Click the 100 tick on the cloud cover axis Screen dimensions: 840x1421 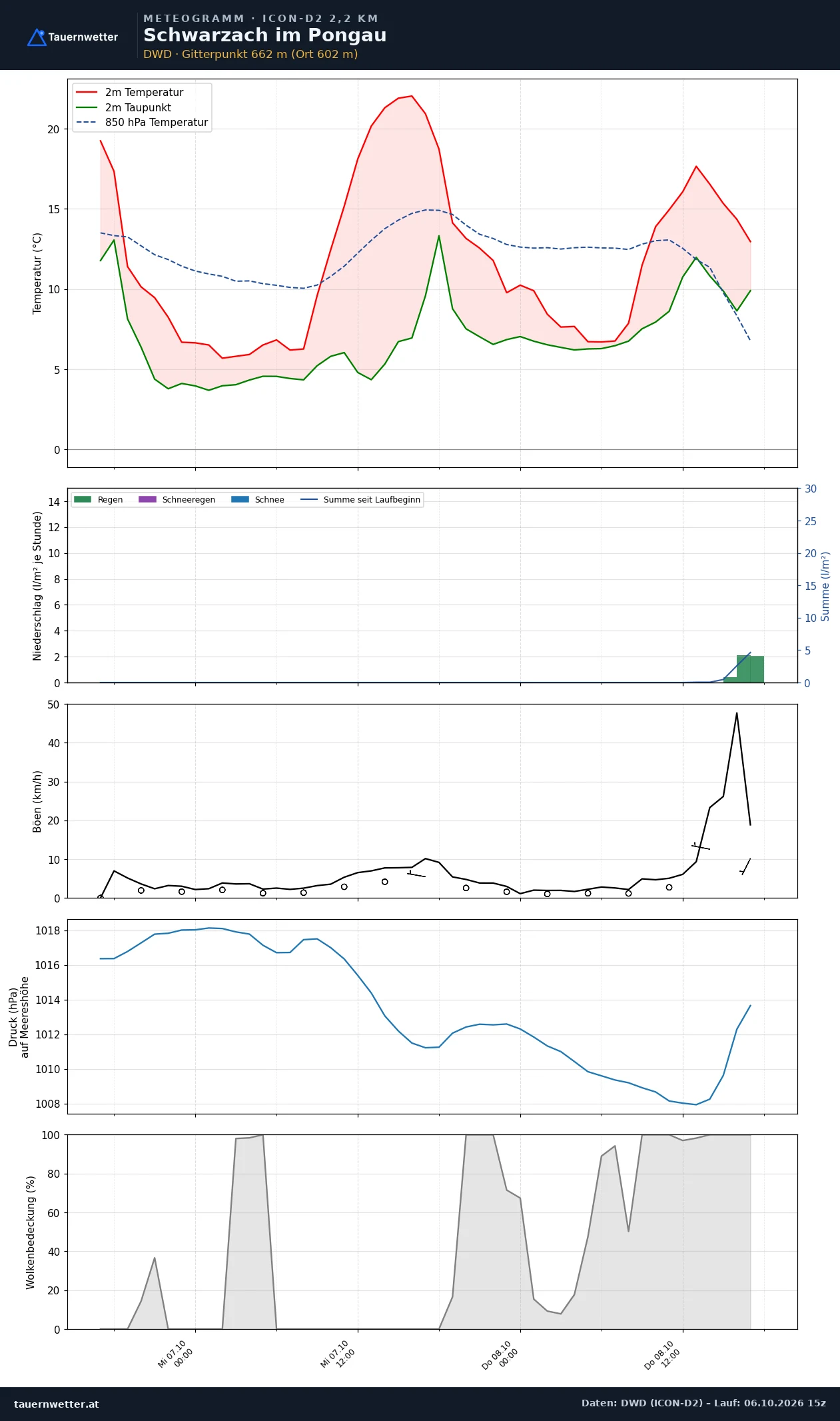[x=51, y=1135]
